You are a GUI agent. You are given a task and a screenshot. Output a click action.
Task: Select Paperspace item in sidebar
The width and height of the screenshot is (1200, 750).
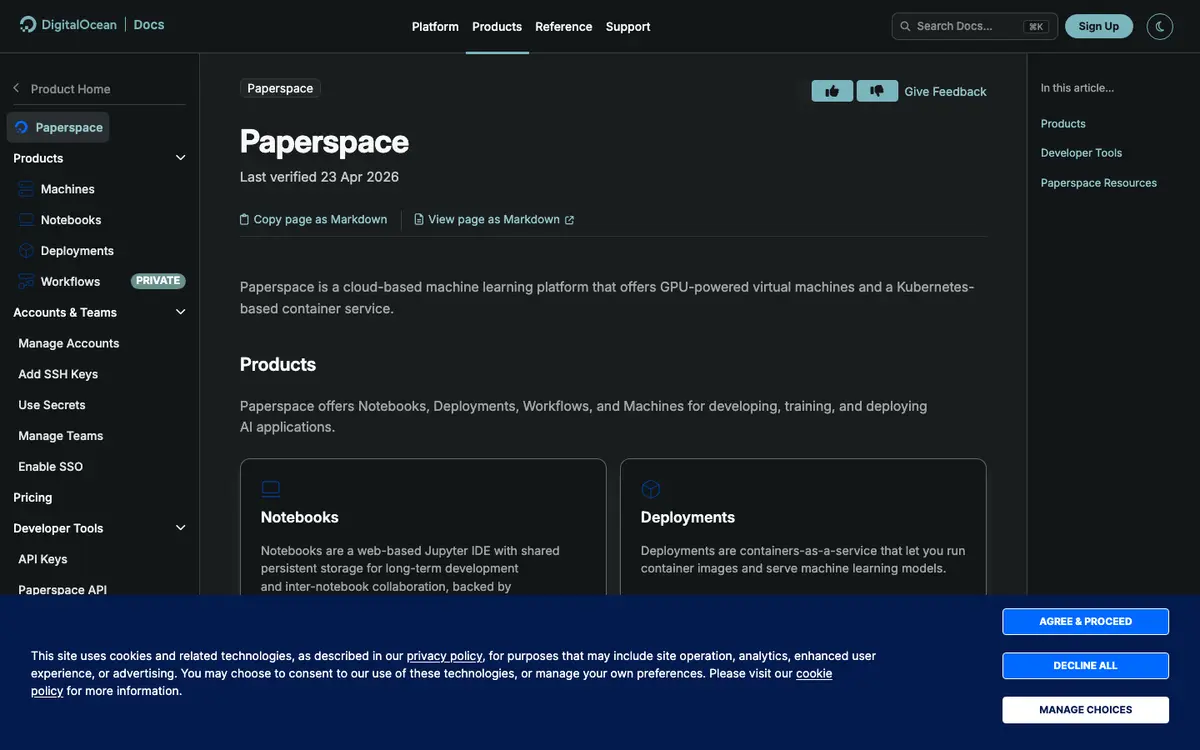58,127
